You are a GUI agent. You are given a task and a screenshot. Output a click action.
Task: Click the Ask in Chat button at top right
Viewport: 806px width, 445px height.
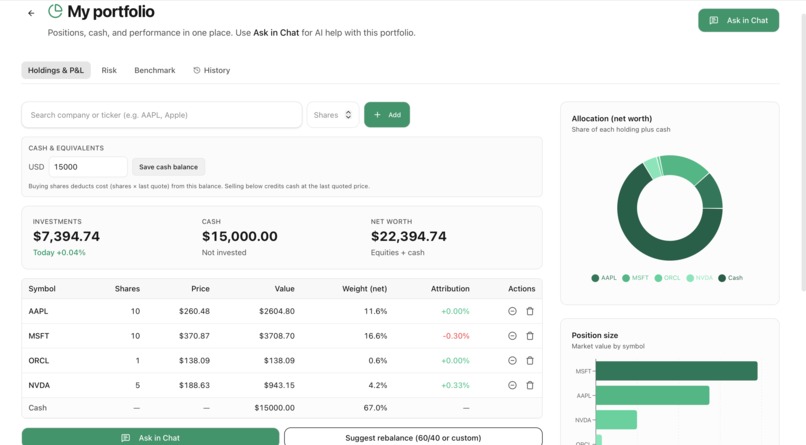coord(738,21)
